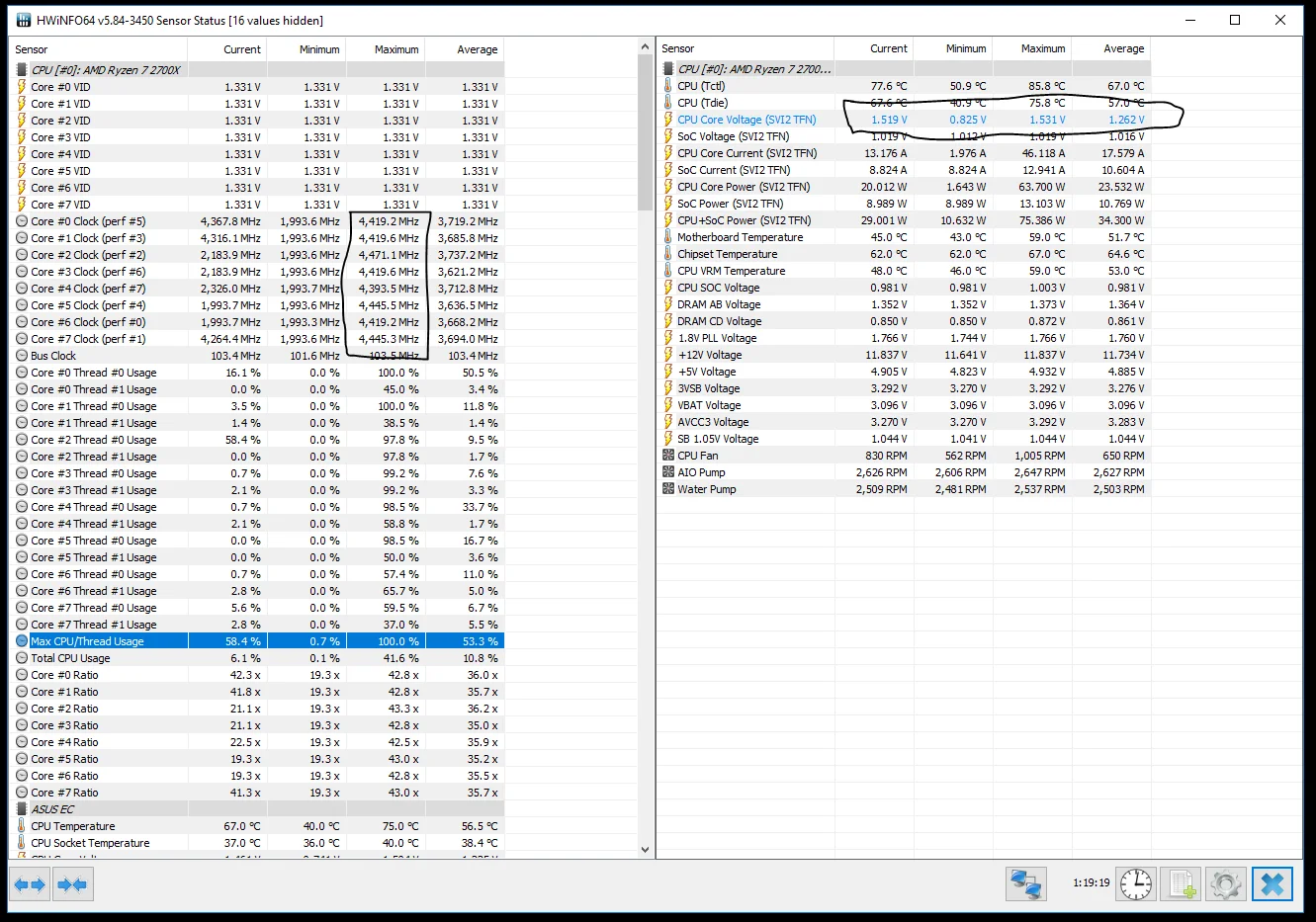Click the left panel Maximum column header

[x=386, y=49]
